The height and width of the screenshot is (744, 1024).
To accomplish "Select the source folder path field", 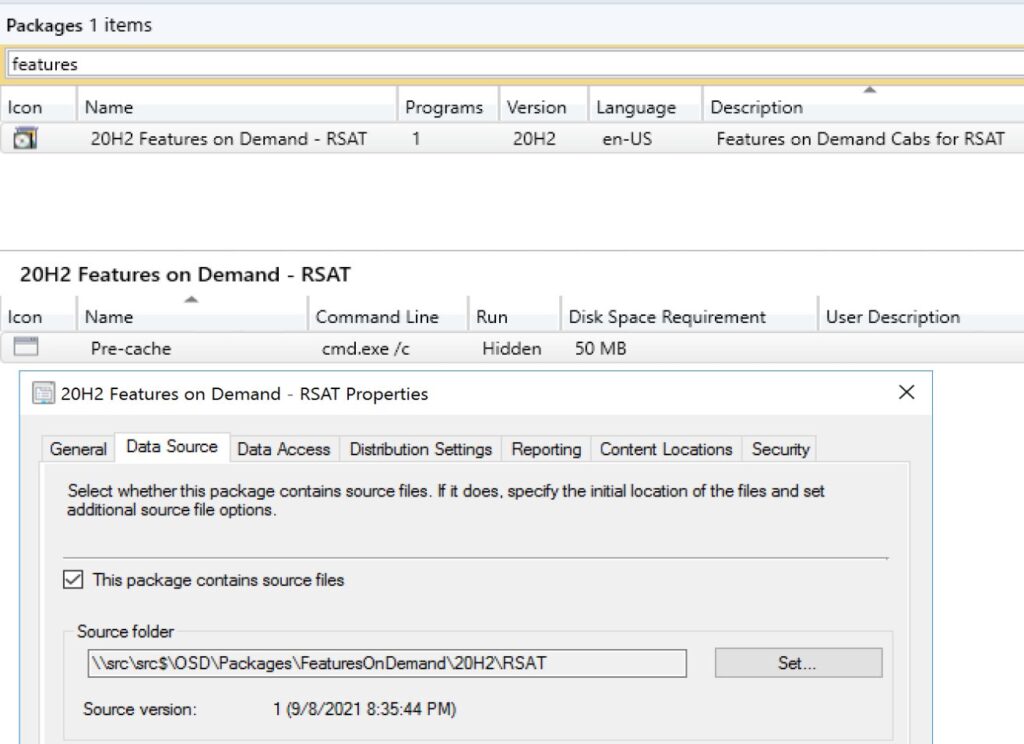I will (x=385, y=662).
